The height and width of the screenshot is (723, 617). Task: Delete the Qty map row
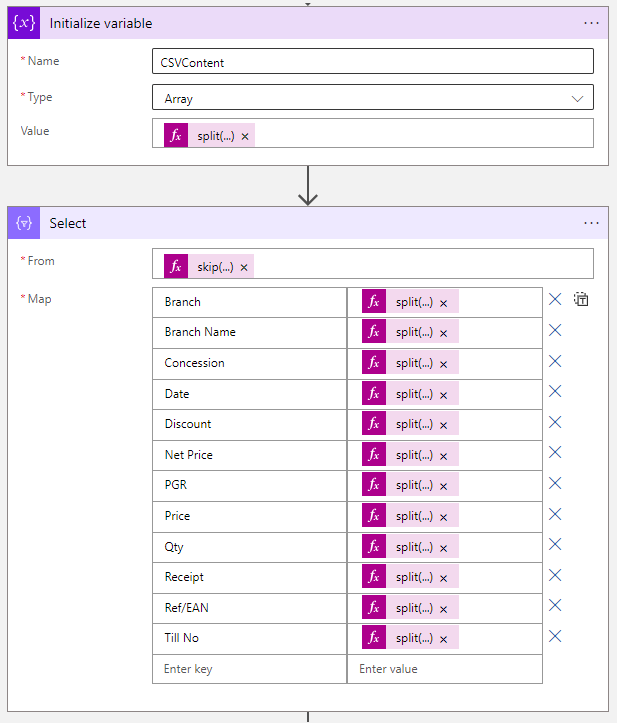point(555,545)
